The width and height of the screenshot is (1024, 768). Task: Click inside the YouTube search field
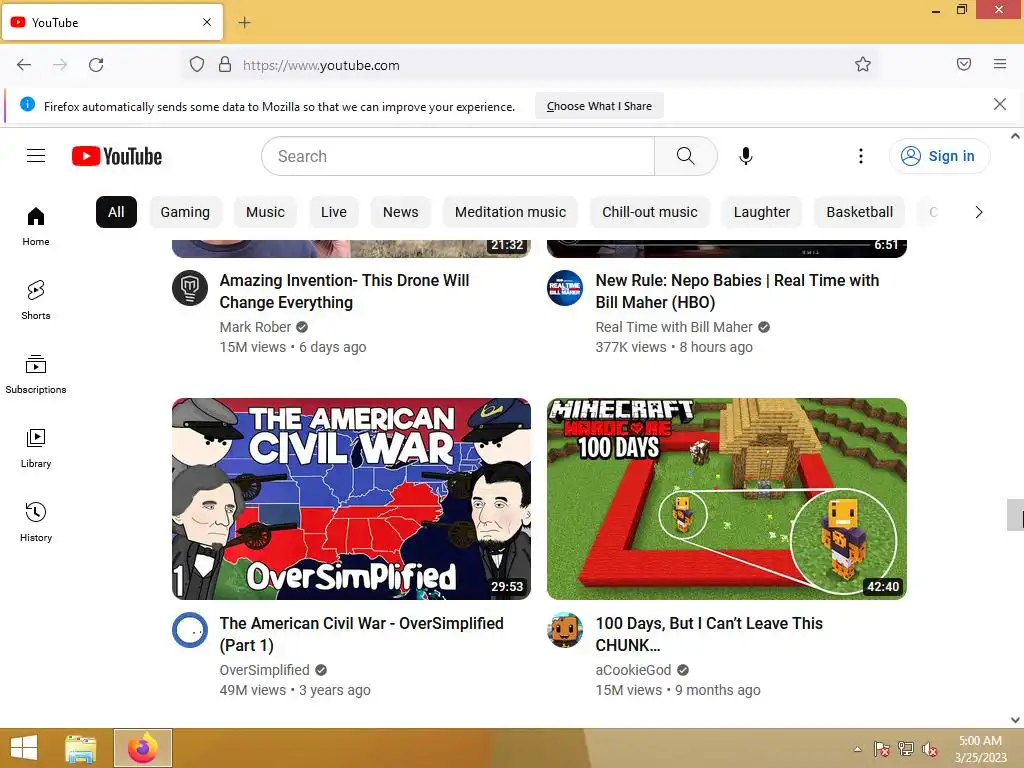[458, 156]
